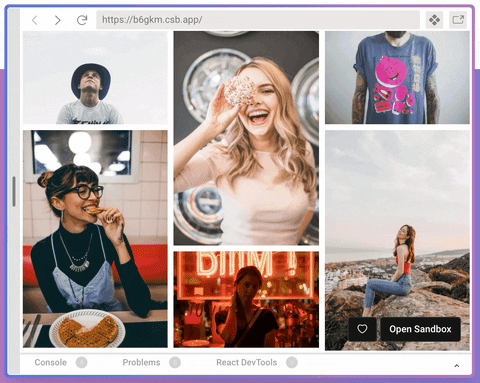
Task: Click the Console count badge
Action: coord(81,362)
